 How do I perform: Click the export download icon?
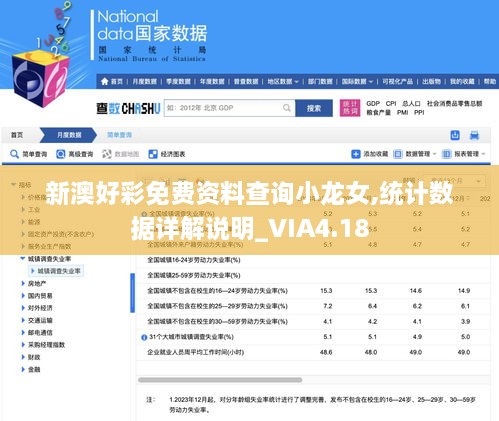tap(455, 135)
